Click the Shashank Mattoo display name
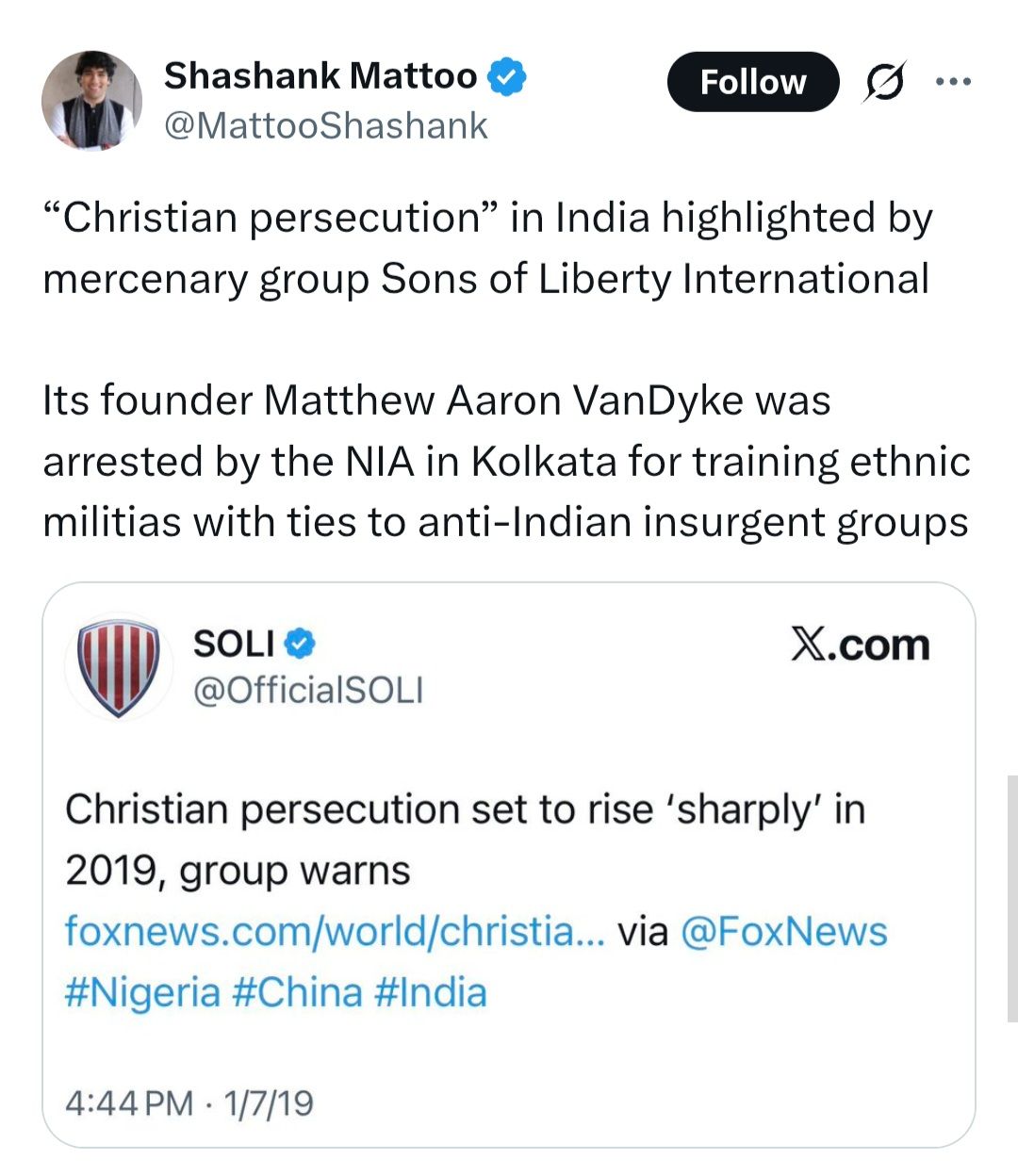 [x=320, y=76]
